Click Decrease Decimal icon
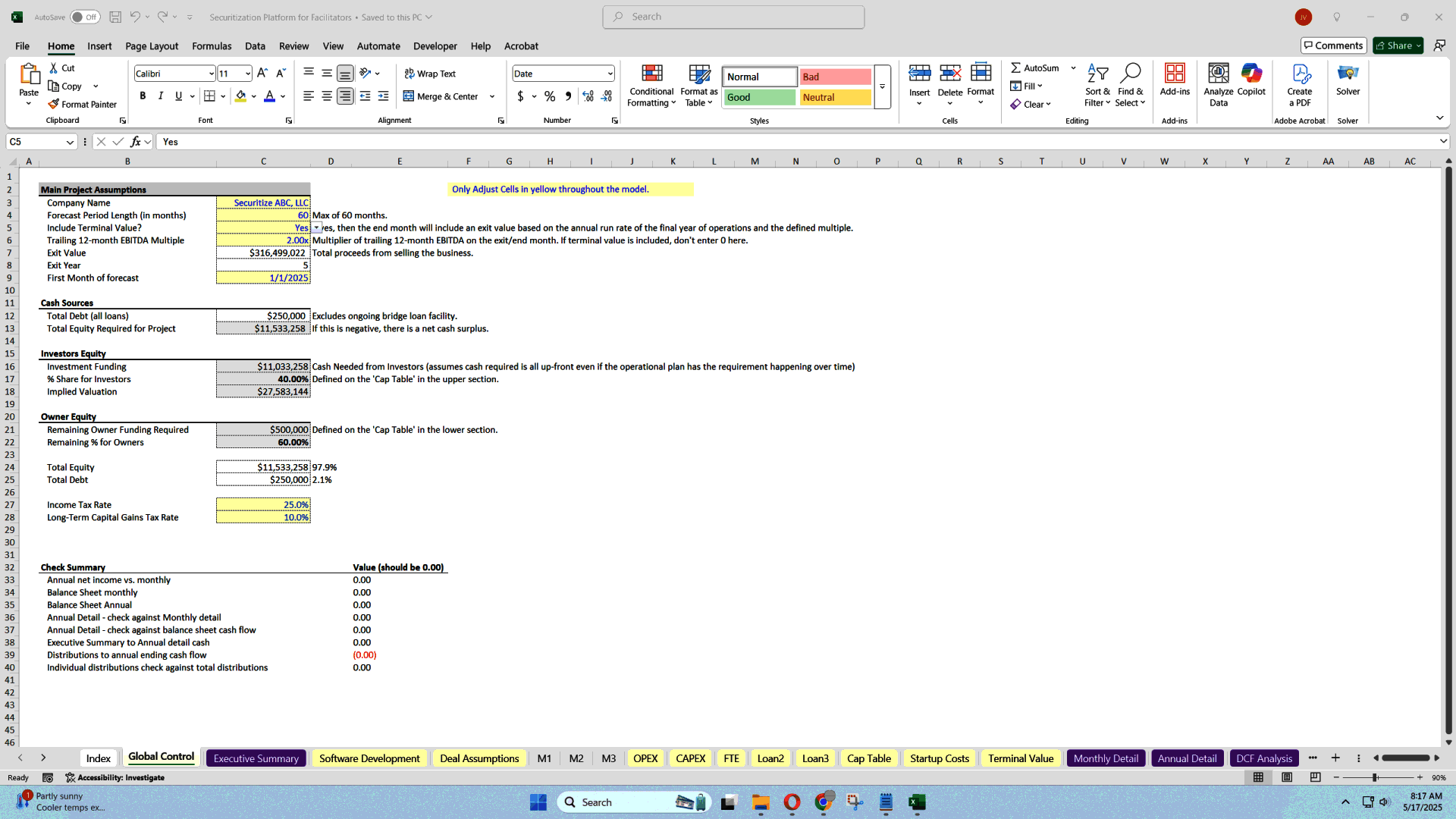The height and width of the screenshot is (819, 1456). [607, 96]
